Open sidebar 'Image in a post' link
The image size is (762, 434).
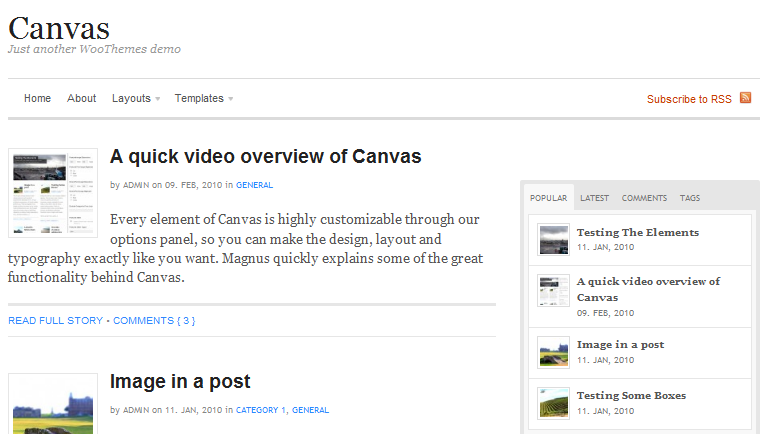tap(620, 345)
